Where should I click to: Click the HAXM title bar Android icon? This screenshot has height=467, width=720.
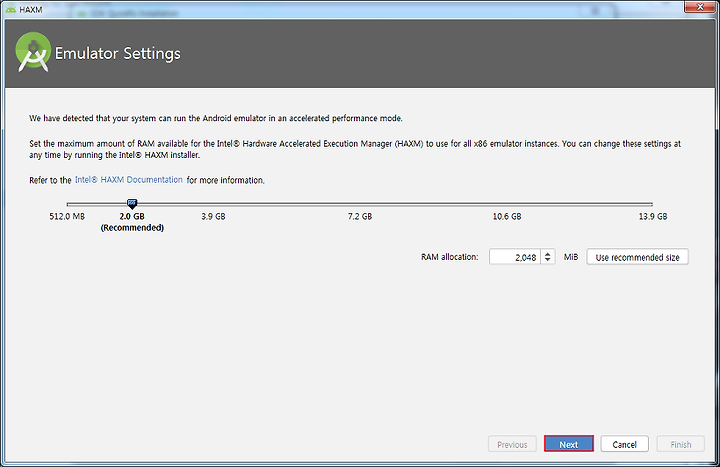tap(11, 9)
